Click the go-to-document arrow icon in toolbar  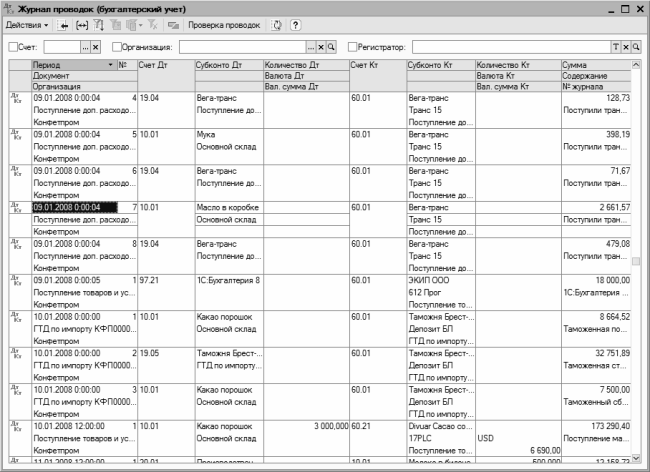(64, 24)
